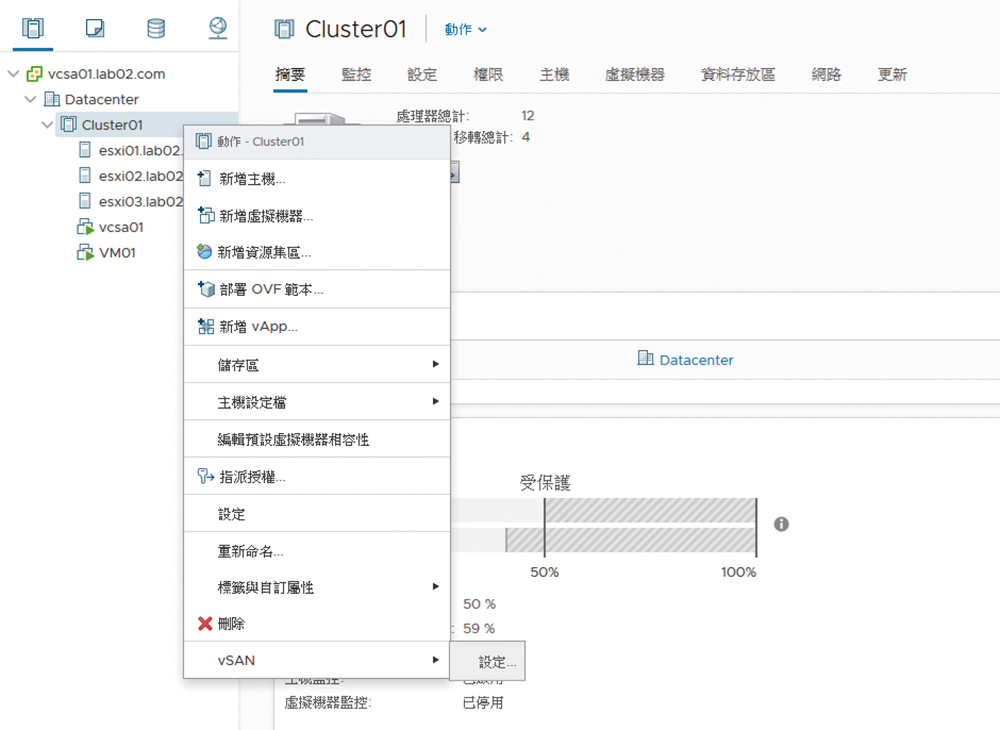1000x730 pixels.
Task: Expand the 儲存區 submenu arrow
Action: tap(436, 364)
